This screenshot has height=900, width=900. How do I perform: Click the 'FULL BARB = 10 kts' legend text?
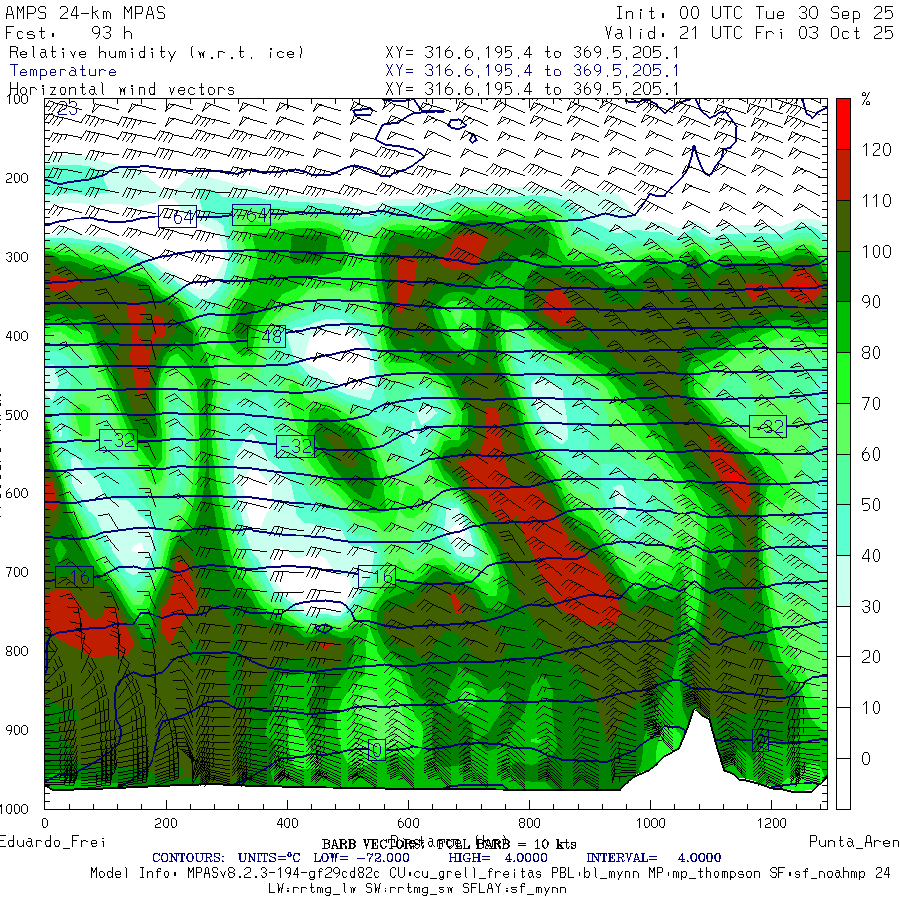pyautogui.click(x=506, y=844)
